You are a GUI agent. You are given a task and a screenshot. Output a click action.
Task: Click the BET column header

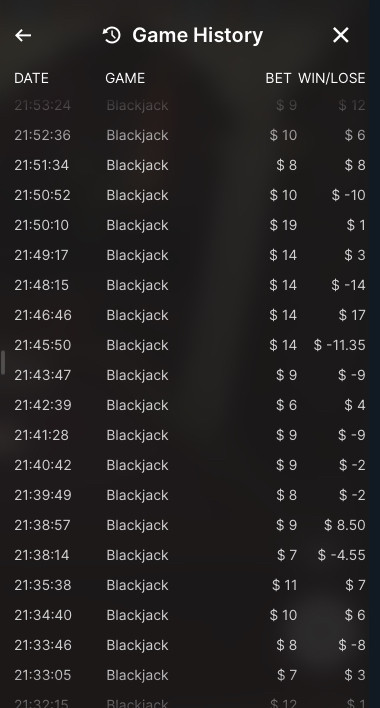[x=278, y=78]
